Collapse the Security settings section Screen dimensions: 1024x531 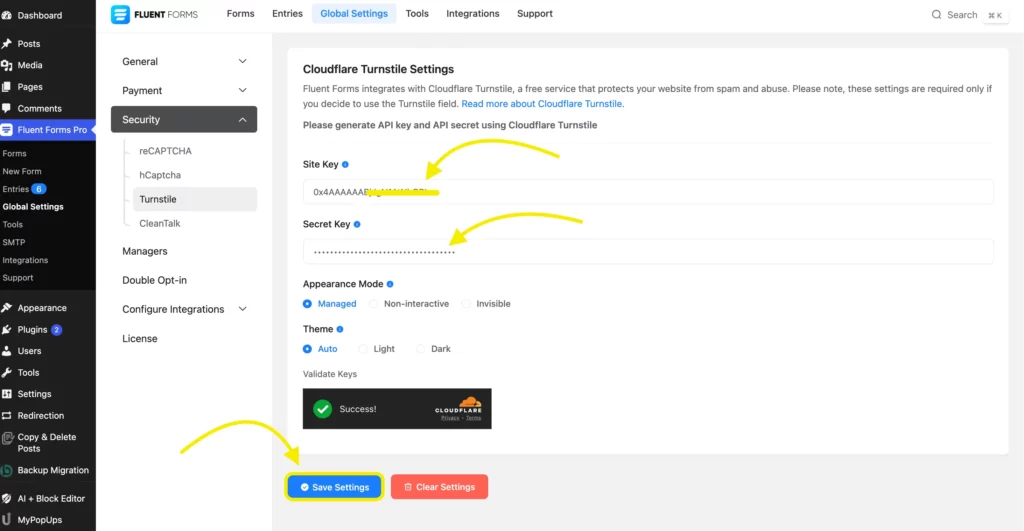(184, 120)
